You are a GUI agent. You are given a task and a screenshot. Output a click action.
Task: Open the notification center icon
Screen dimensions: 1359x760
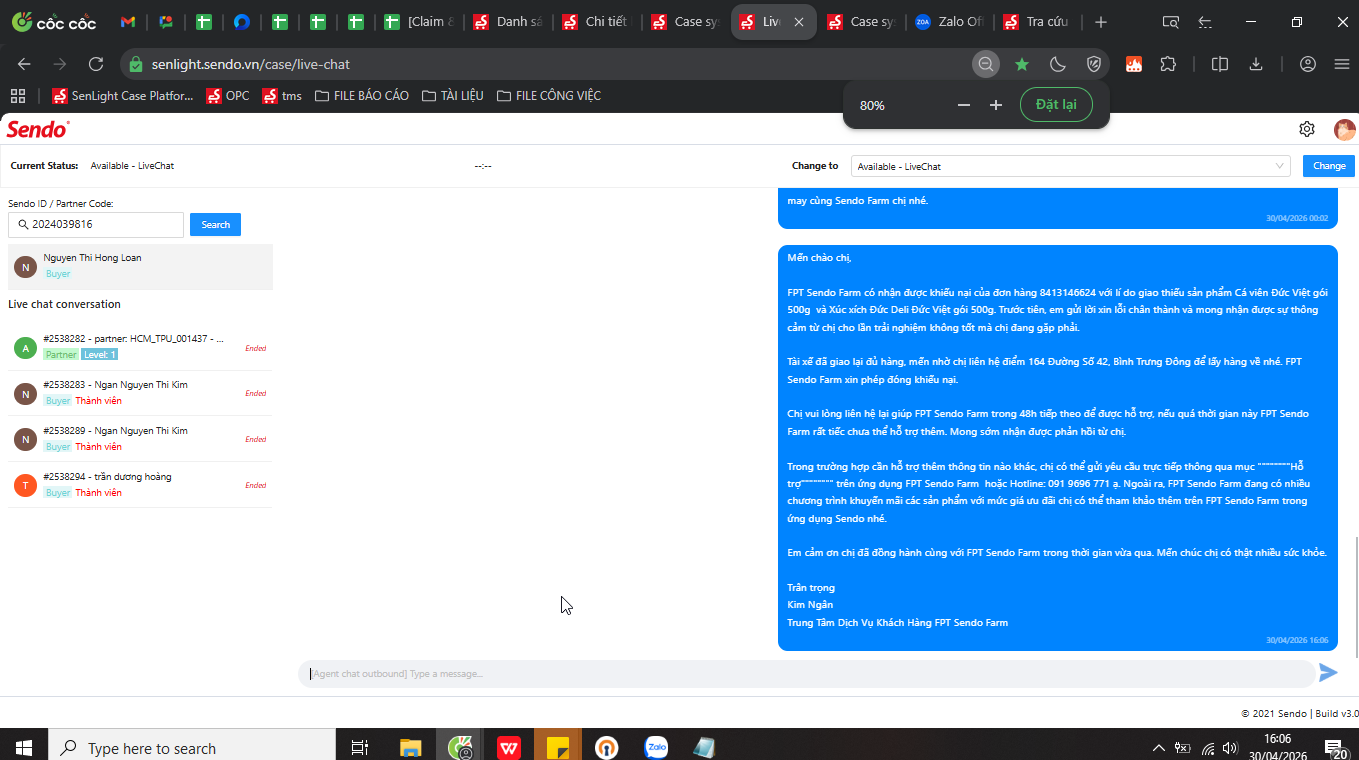tap(1335, 748)
